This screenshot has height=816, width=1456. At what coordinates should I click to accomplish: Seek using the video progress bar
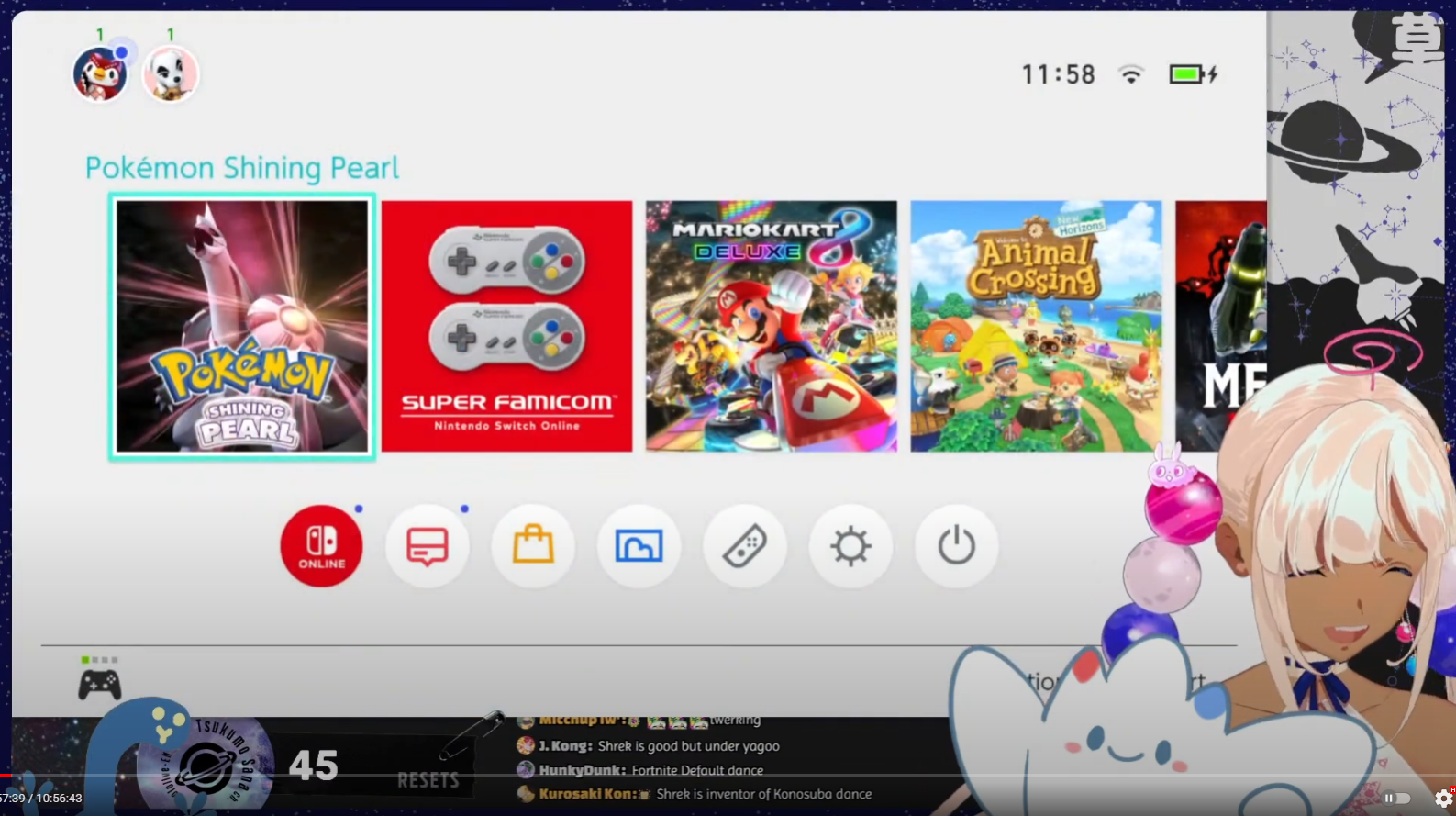pyautogui.click(x=728, y=776)
